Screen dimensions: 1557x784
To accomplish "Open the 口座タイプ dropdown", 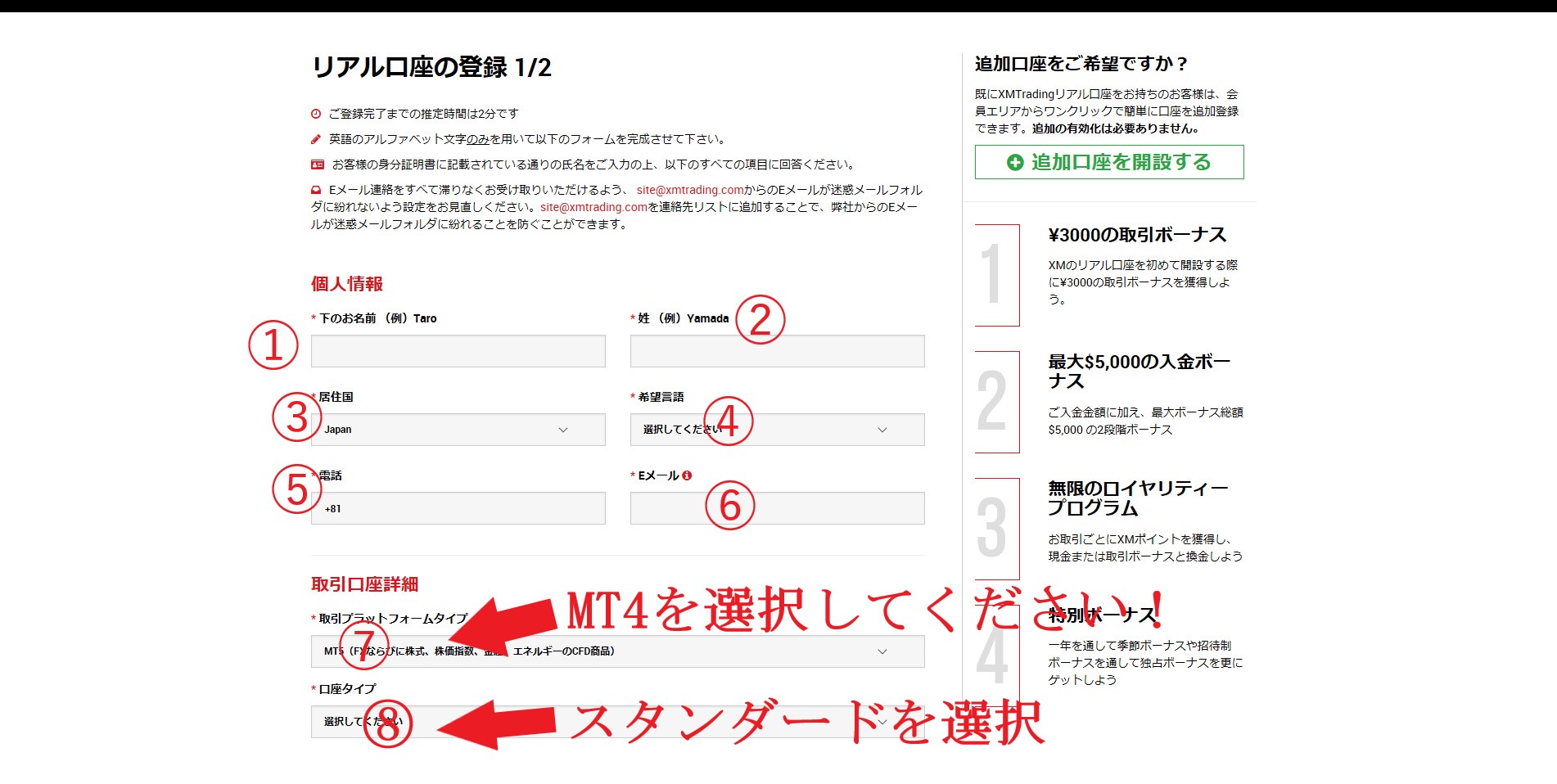I will 617,722.
